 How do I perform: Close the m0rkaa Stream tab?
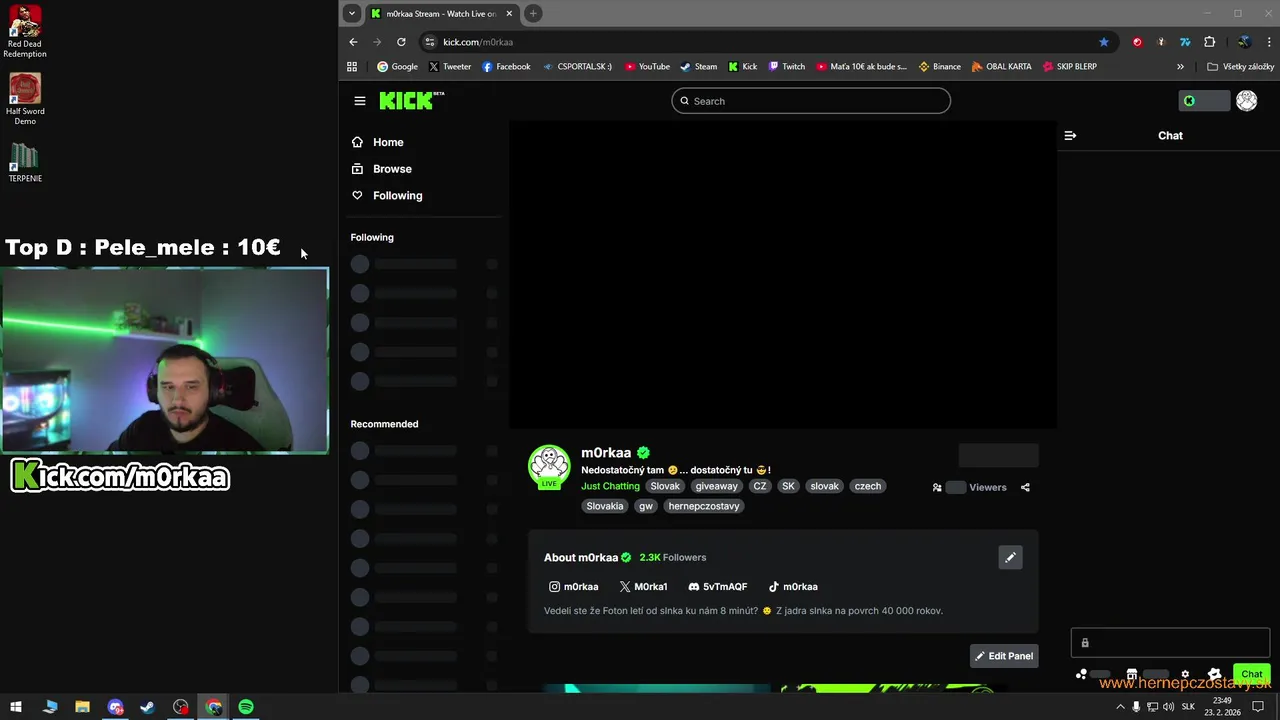tap(509, 13)
